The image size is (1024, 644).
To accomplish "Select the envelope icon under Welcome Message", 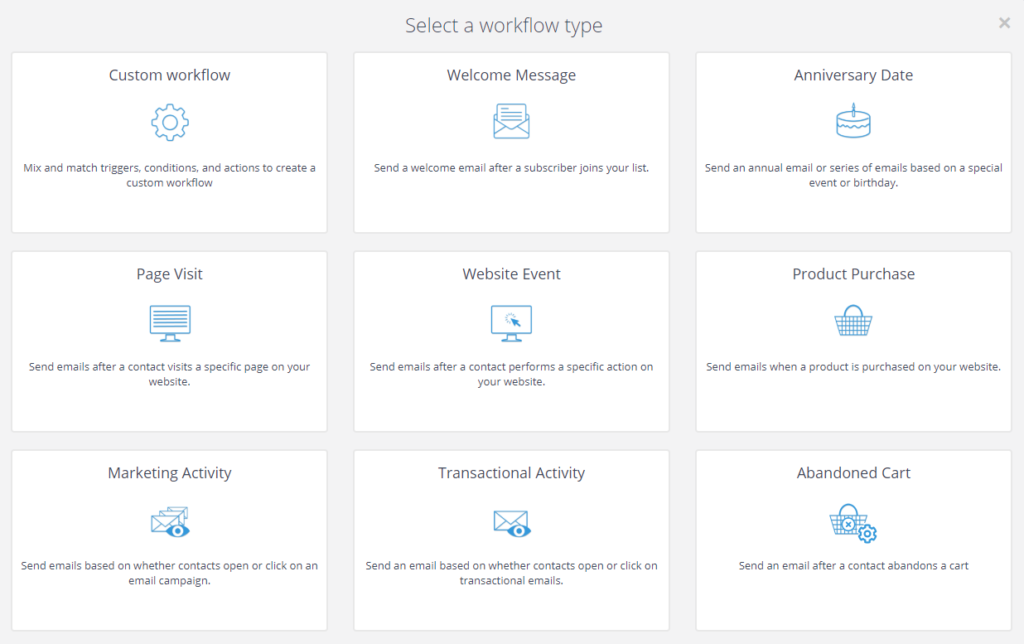I will tap(511, 121).
